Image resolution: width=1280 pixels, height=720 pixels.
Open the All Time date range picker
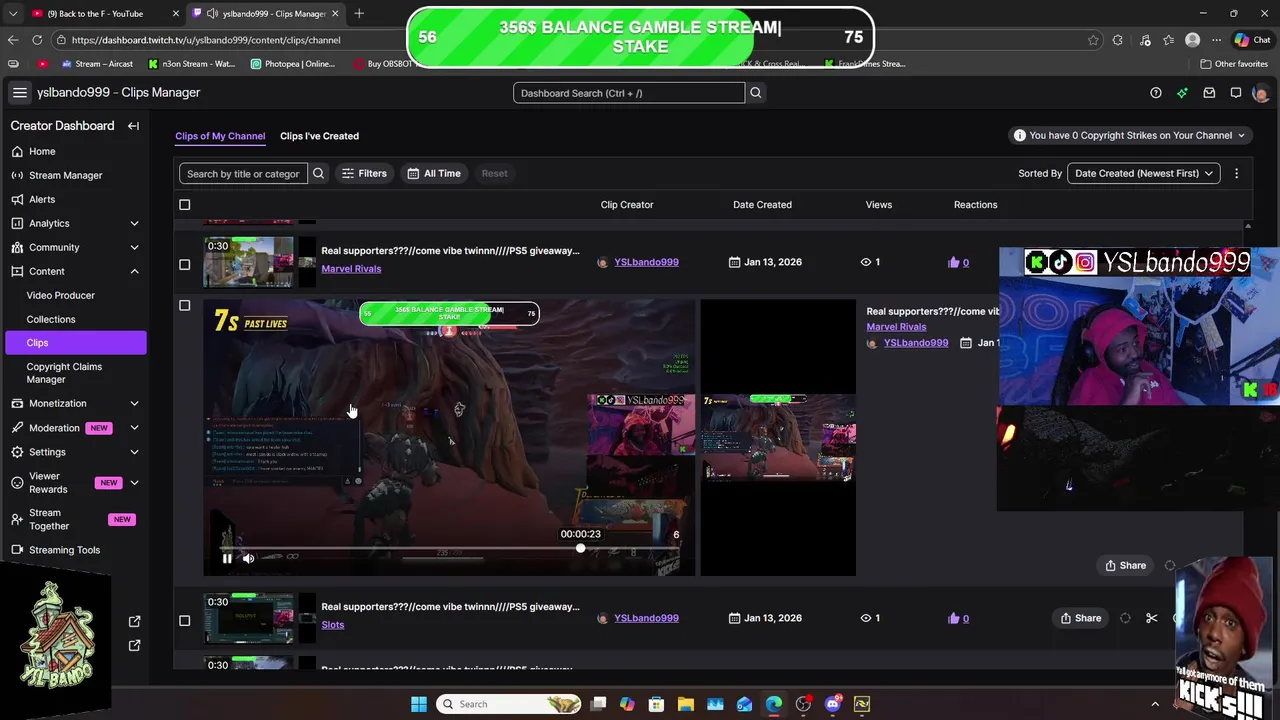433,174
